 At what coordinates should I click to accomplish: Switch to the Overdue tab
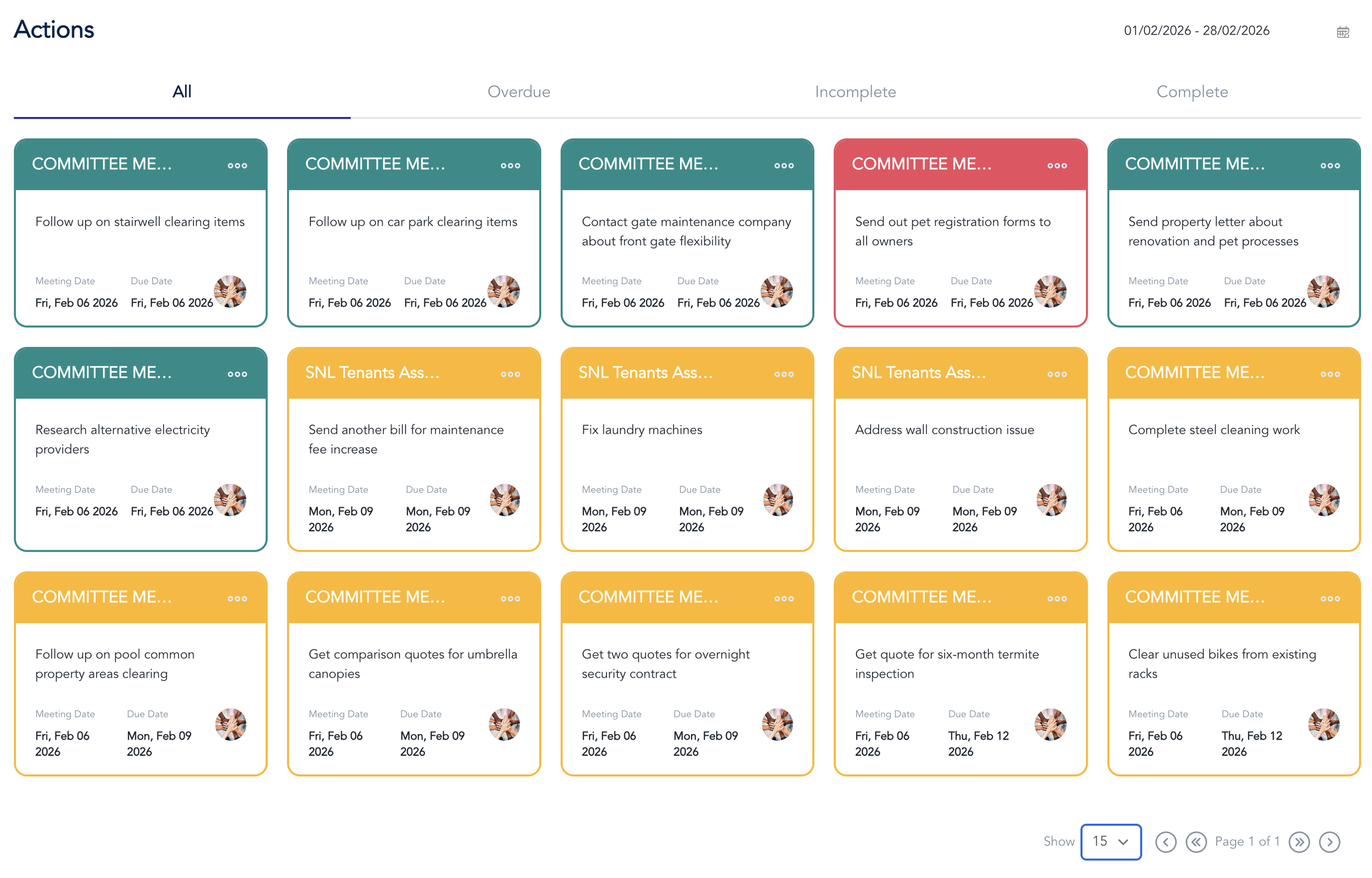pyautogui.click(x=519, y=92)
